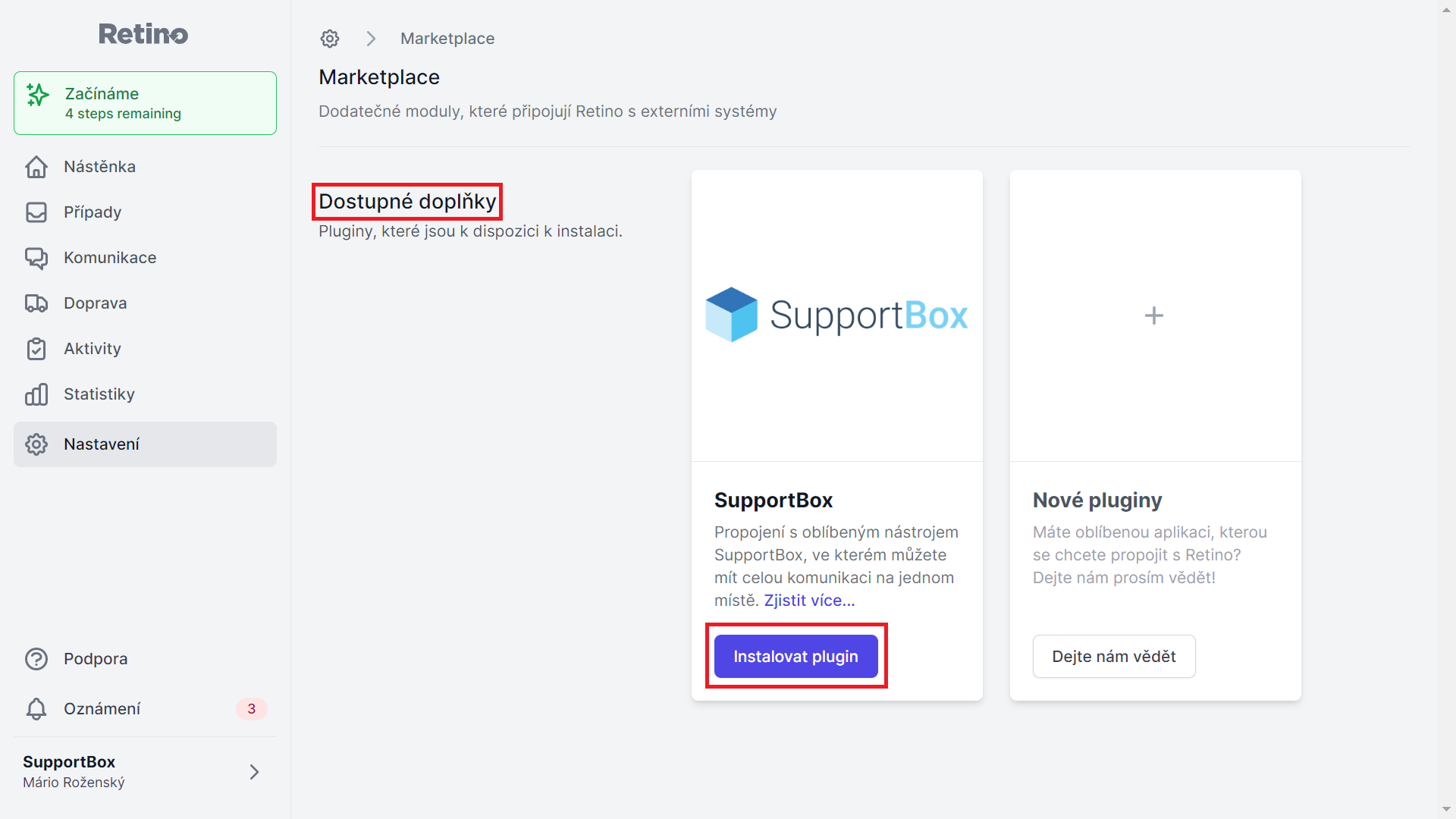Screen dimensions: 1456x819
Task: Click the Nástěnka home icon
Action: (36, 167)
